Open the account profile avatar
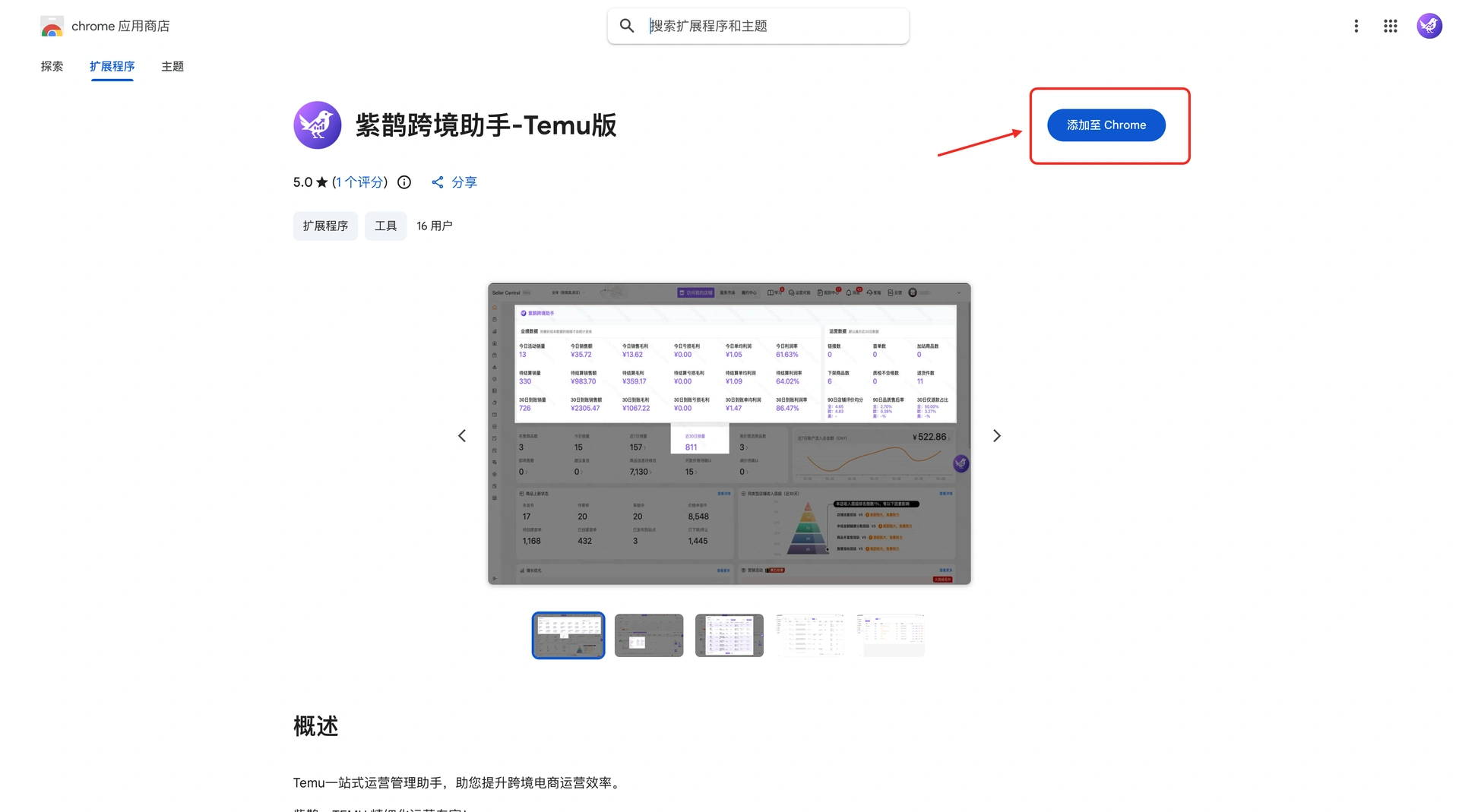Screen dimensions: 1459x812 click(1429, 26)
